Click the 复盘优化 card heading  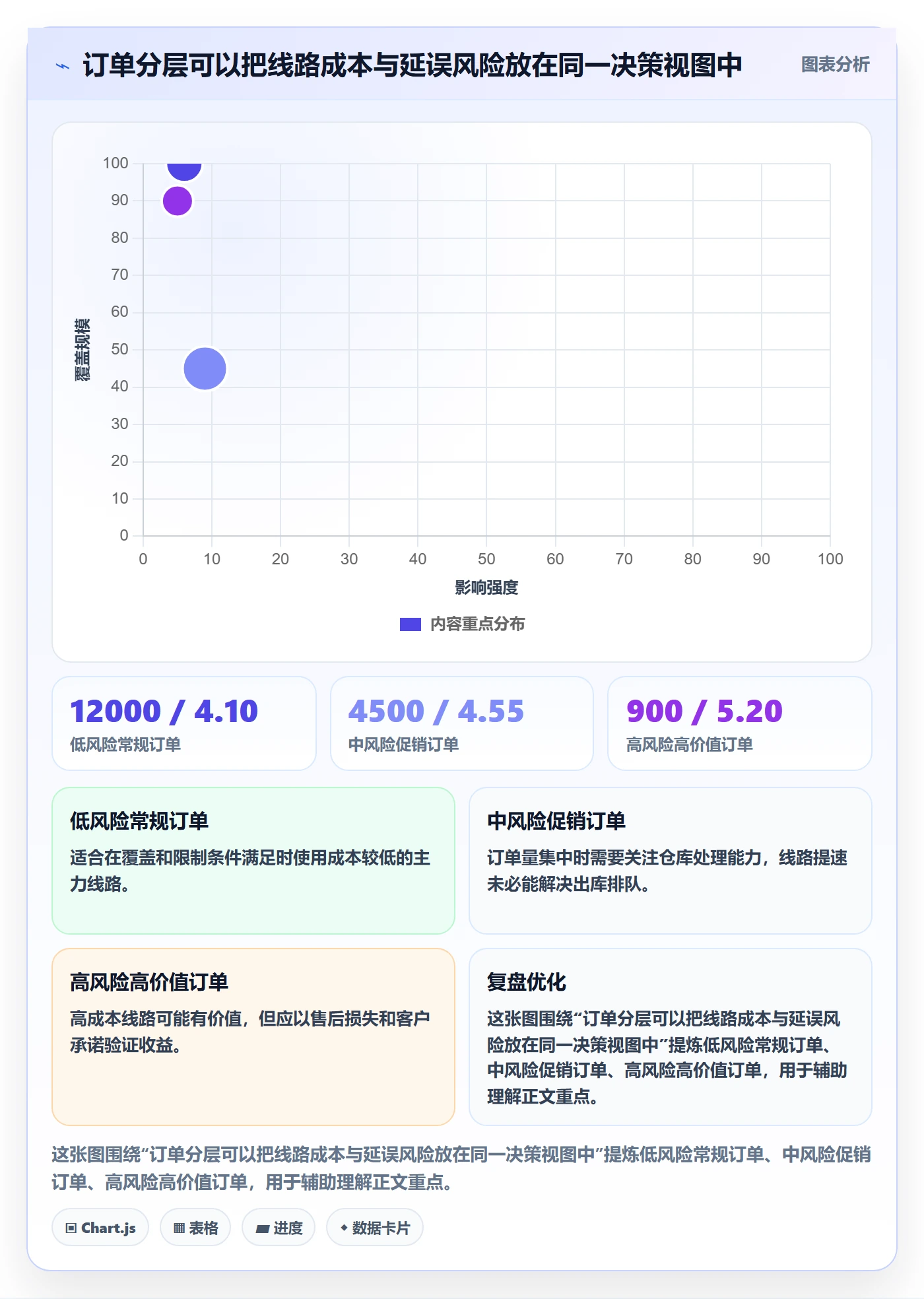click(527, 982)
